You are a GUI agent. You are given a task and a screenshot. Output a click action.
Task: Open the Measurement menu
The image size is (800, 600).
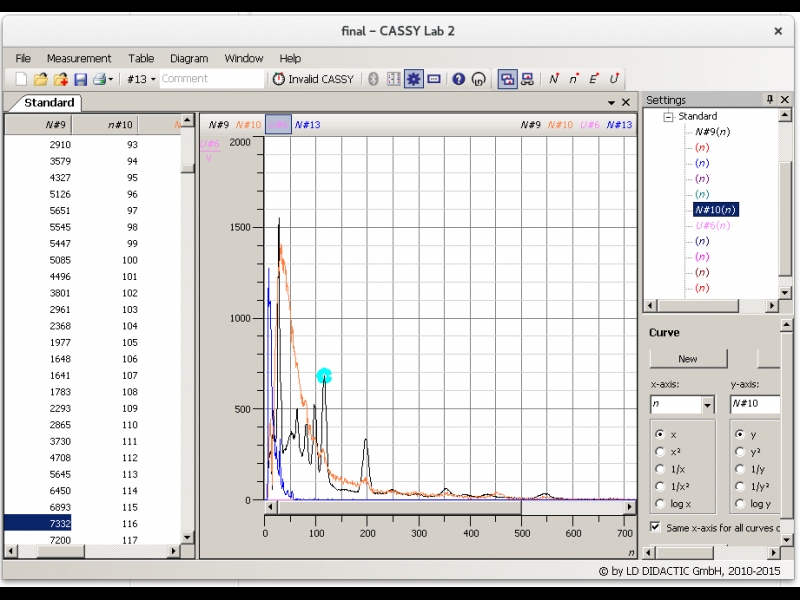coord(79,58)
